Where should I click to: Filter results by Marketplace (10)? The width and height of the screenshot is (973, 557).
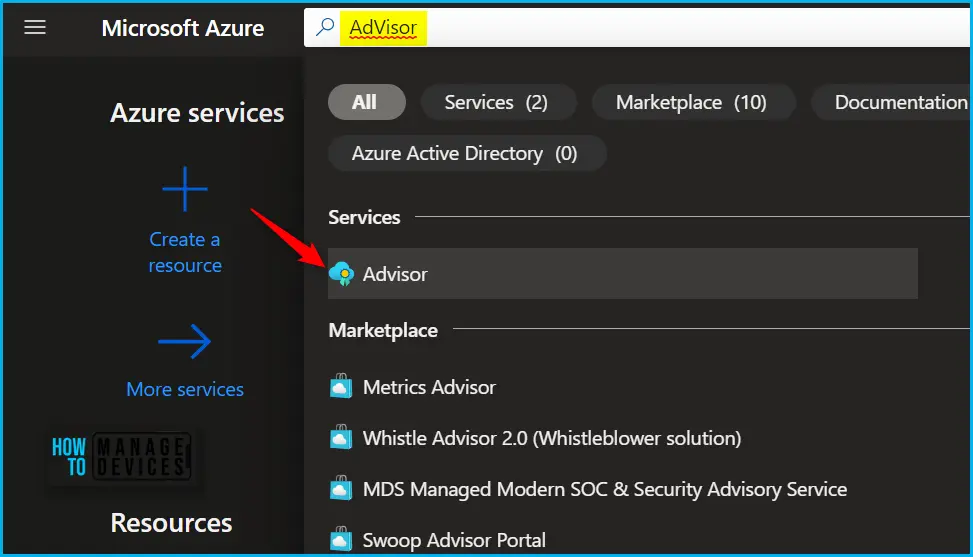(693, 102)
